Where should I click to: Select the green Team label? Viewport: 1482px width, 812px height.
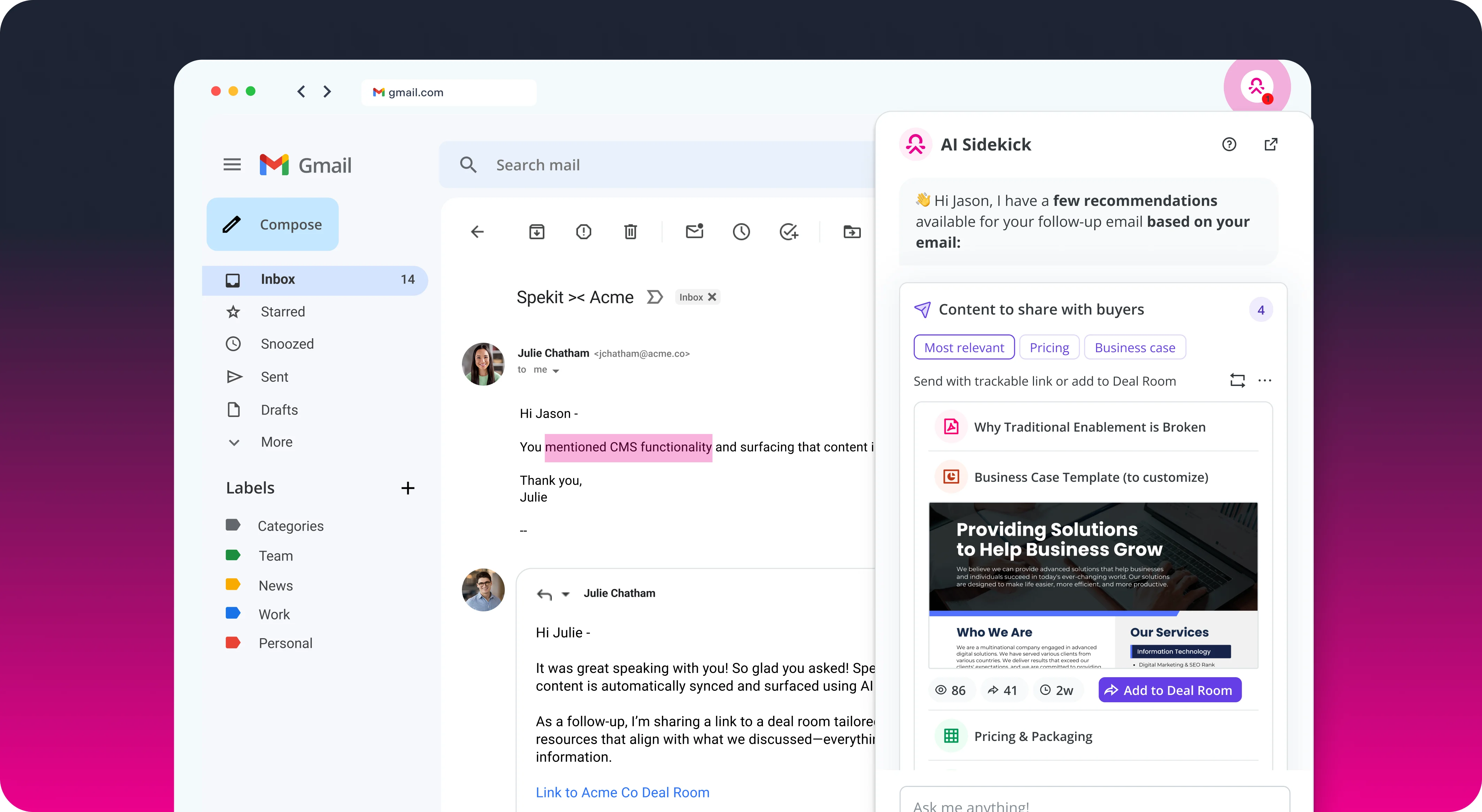coord(260,556)
